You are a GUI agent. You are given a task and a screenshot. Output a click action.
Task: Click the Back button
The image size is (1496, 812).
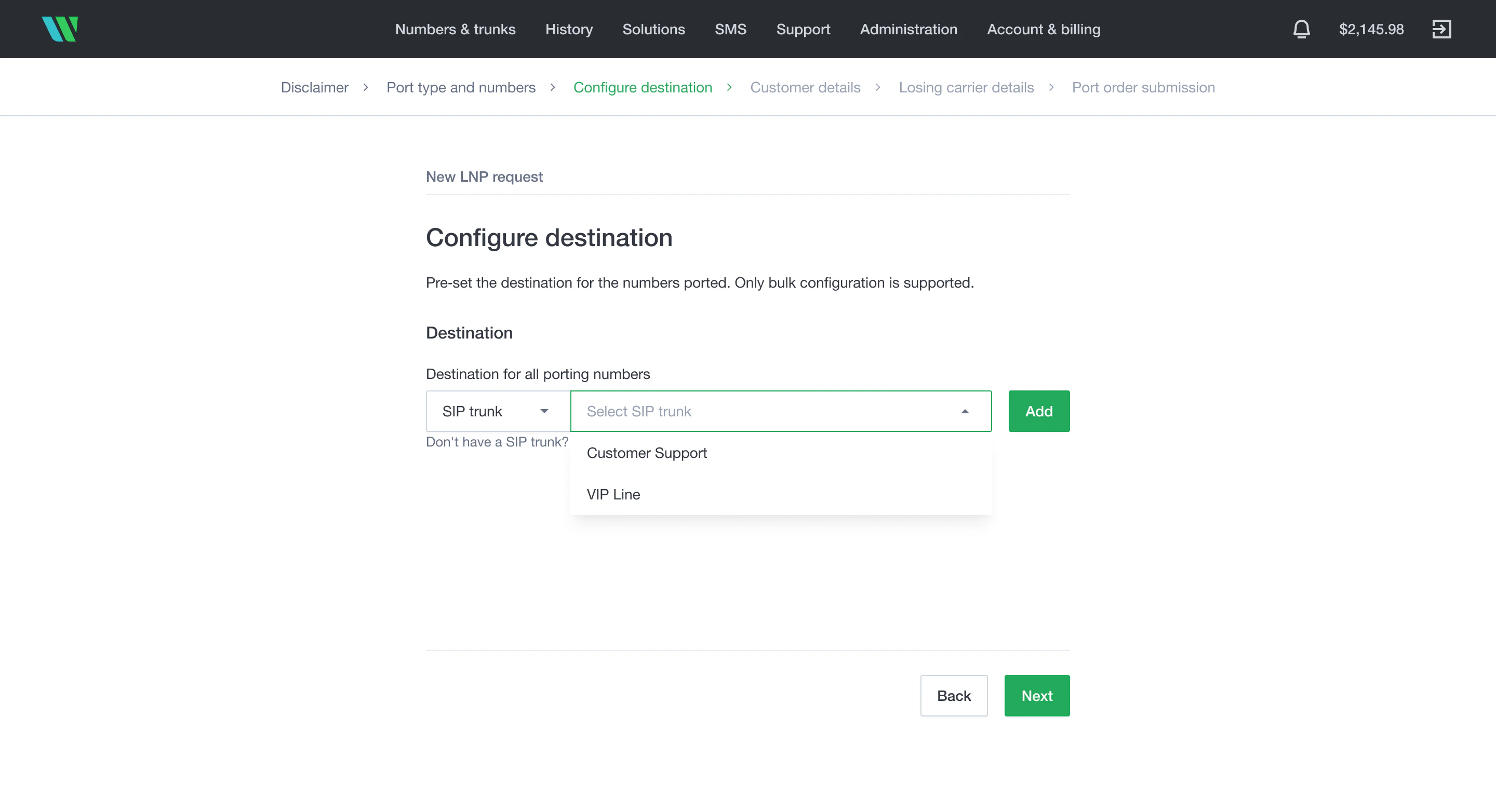[x=954, y=695]
